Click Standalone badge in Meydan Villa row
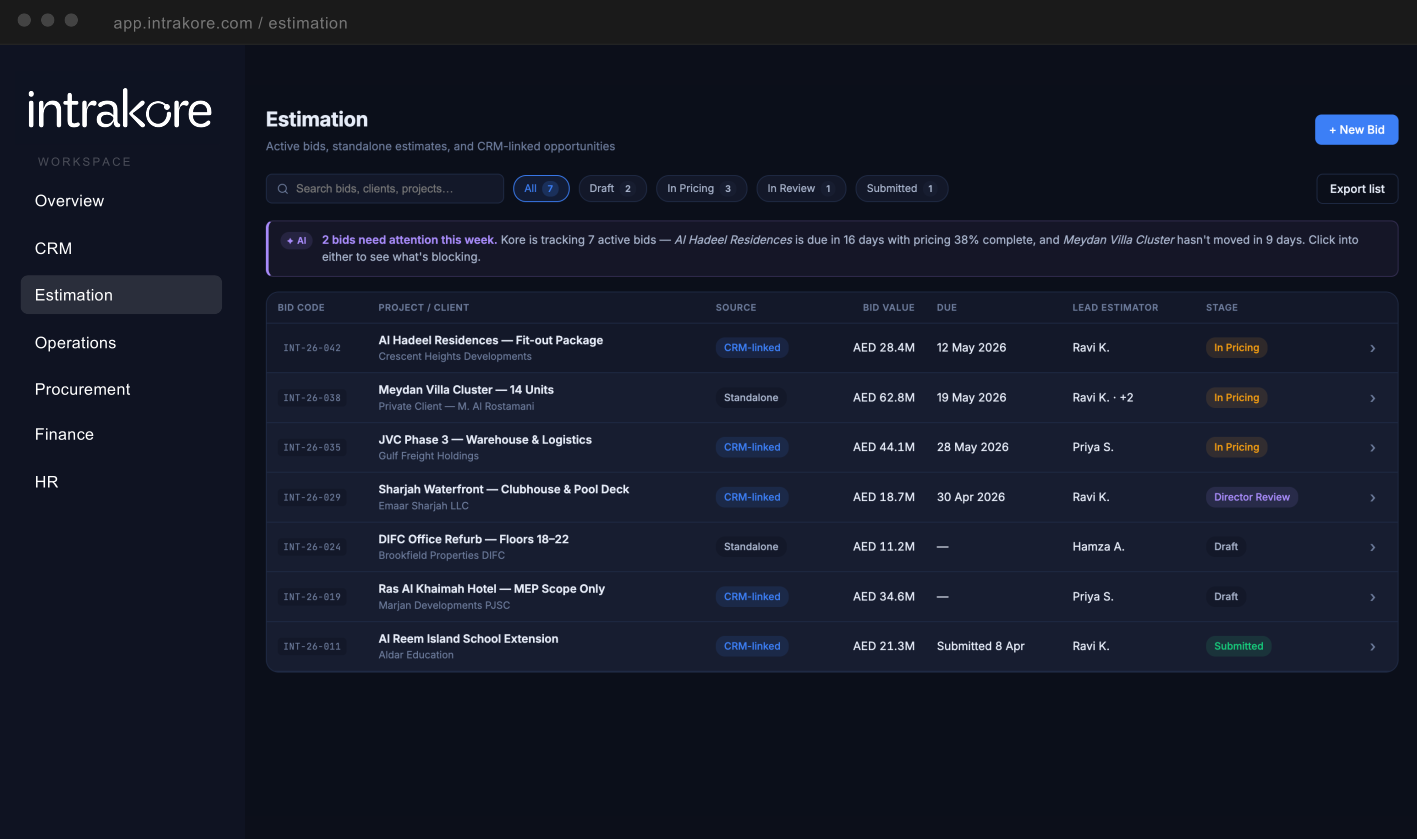1417x839 pixels. pyautogui.click(x=751, y=398)
